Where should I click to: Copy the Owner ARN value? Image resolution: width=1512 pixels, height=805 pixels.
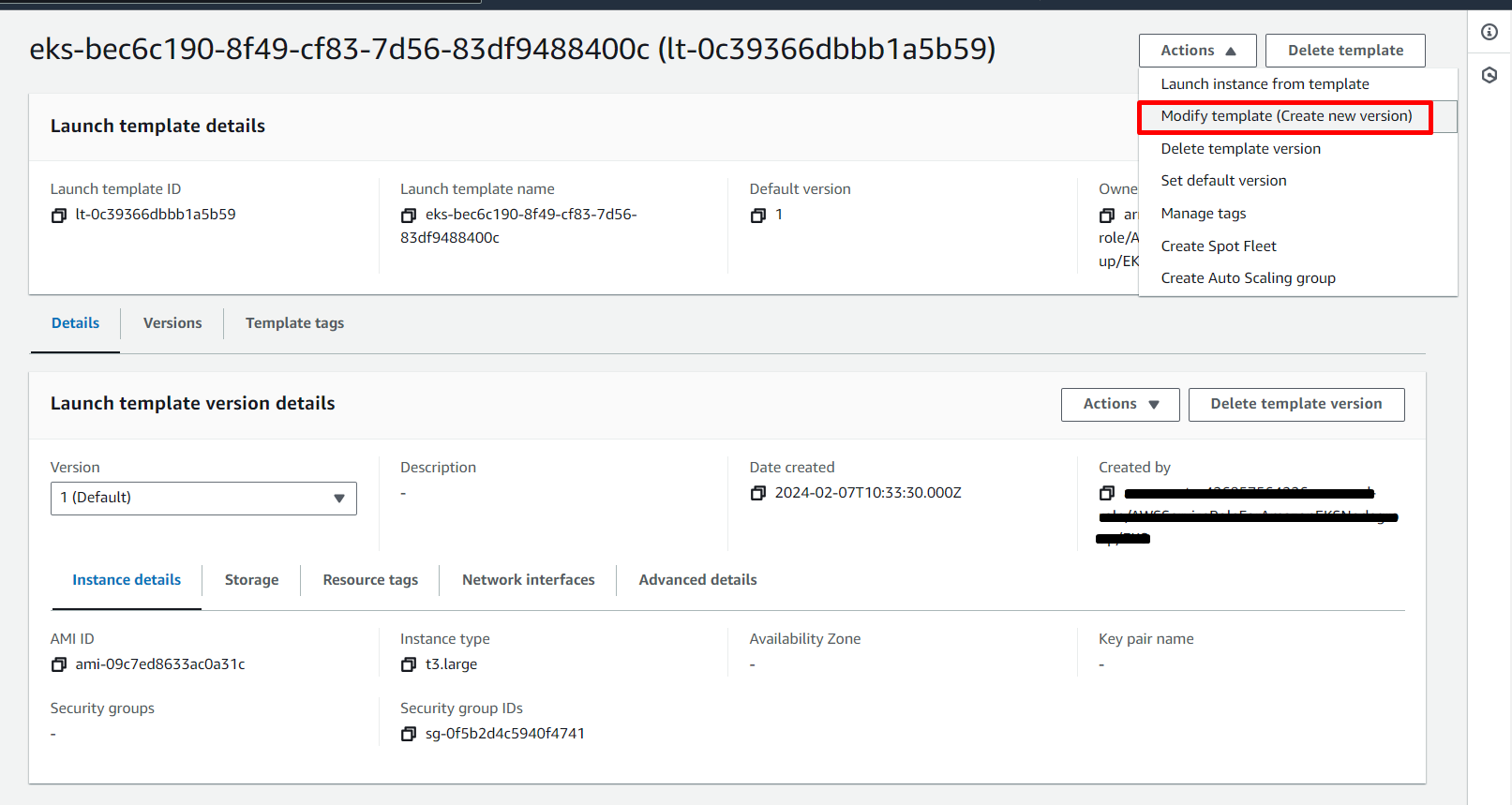pos(1107,216)
